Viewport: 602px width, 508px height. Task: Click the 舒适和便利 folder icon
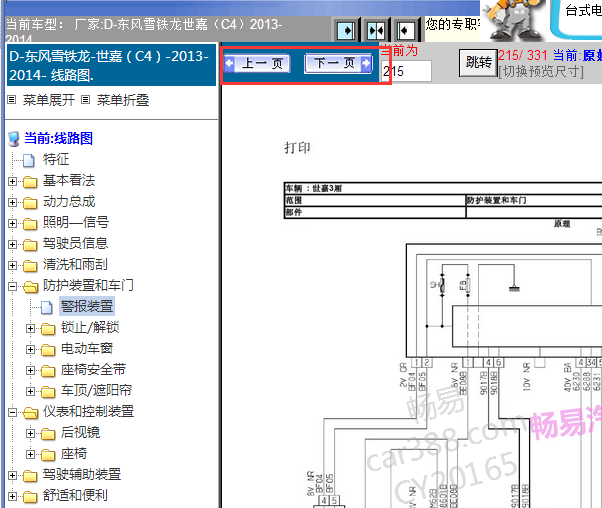pyautogui.click(x=30, y=496)
